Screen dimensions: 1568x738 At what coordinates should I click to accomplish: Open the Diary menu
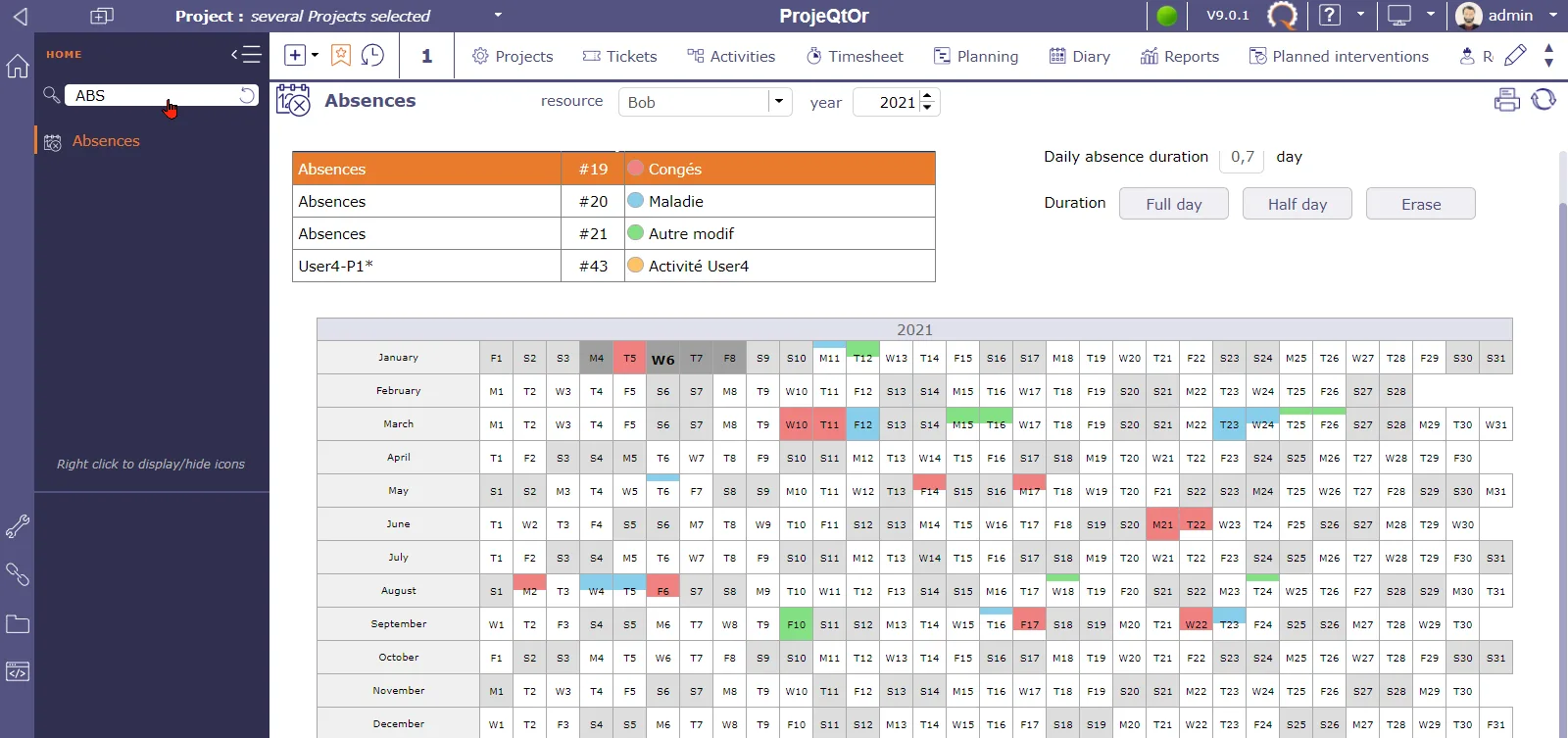(x=1079, y=57)
